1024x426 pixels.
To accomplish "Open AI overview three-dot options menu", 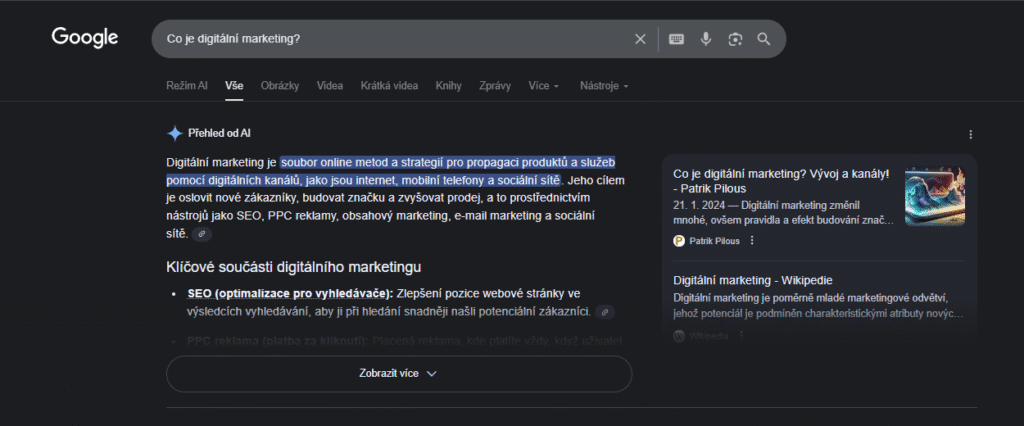I will (970, 134).
